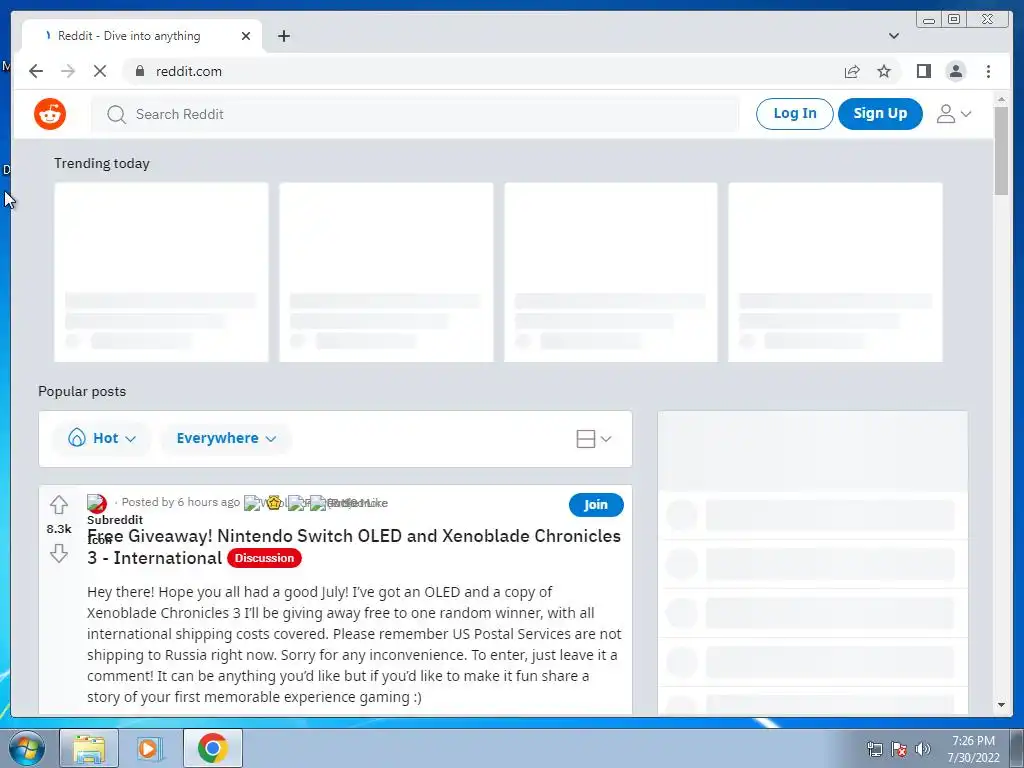Click scrollbar down arrow
This screenshot has height=768, width=1024.
click(1001, 705)
